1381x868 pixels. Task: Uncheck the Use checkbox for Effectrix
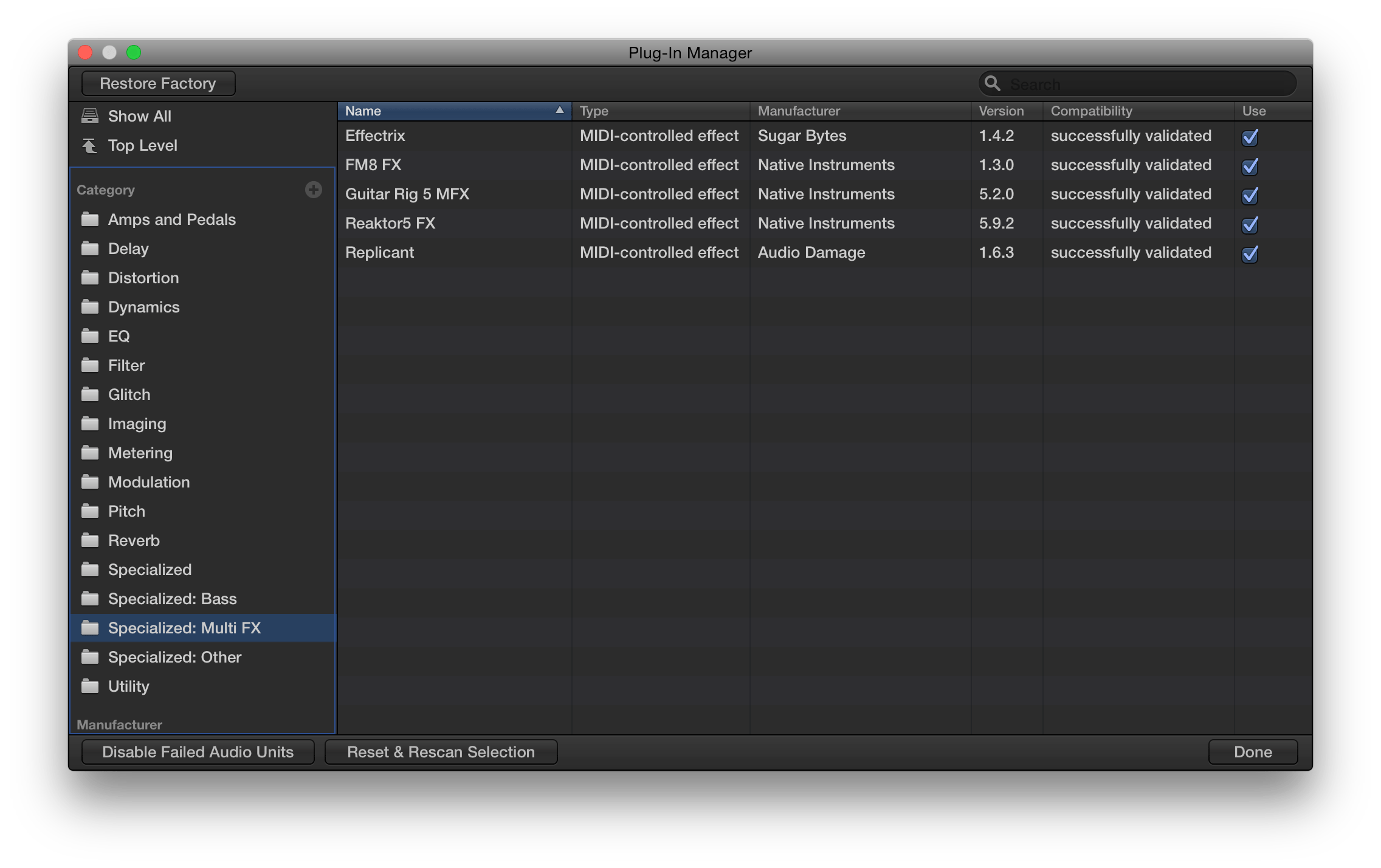[x=1249, y=137]
